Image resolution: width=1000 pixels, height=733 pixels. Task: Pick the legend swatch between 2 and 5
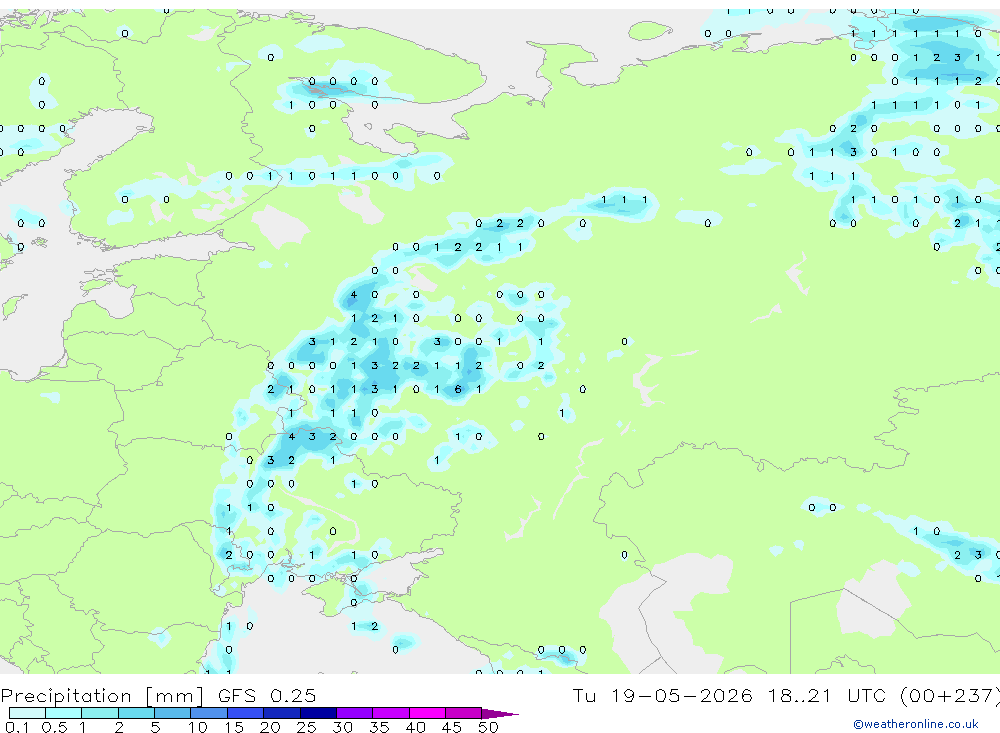tap(136, 713)
